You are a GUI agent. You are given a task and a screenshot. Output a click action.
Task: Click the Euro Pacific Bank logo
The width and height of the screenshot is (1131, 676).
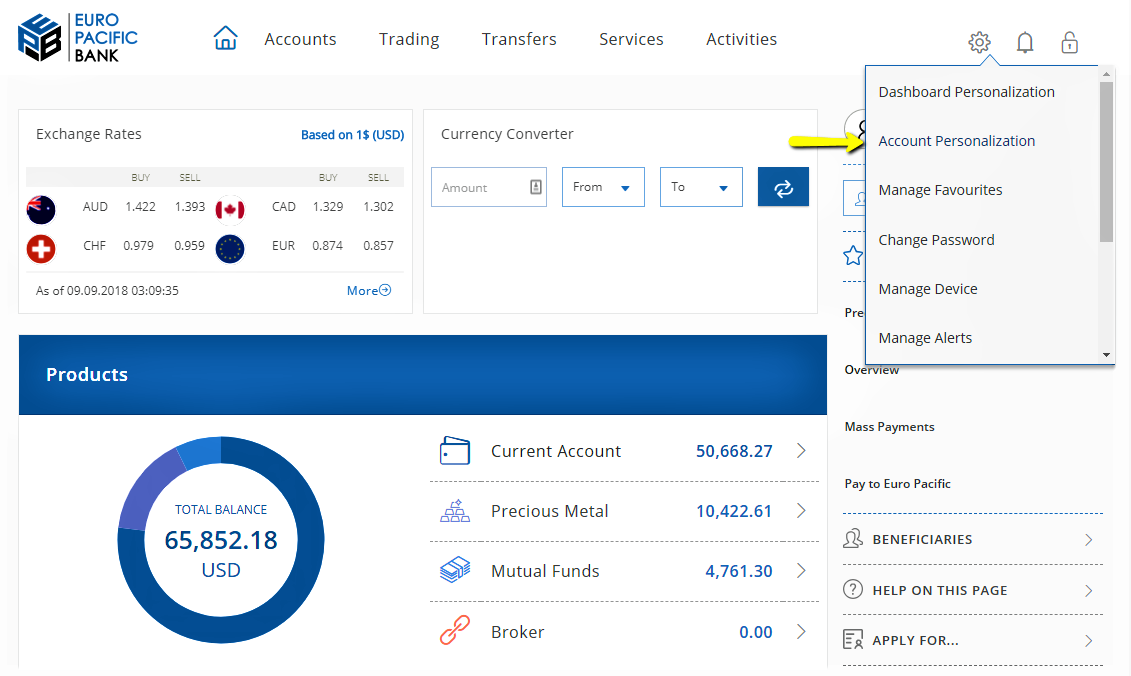pyautogui.click(x=78, y=38)
